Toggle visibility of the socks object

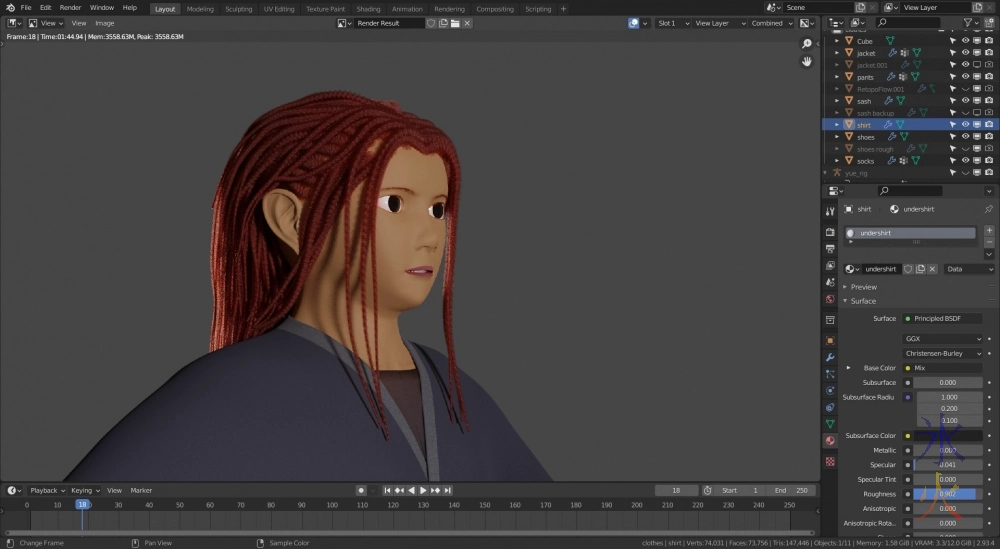(965, 161)
